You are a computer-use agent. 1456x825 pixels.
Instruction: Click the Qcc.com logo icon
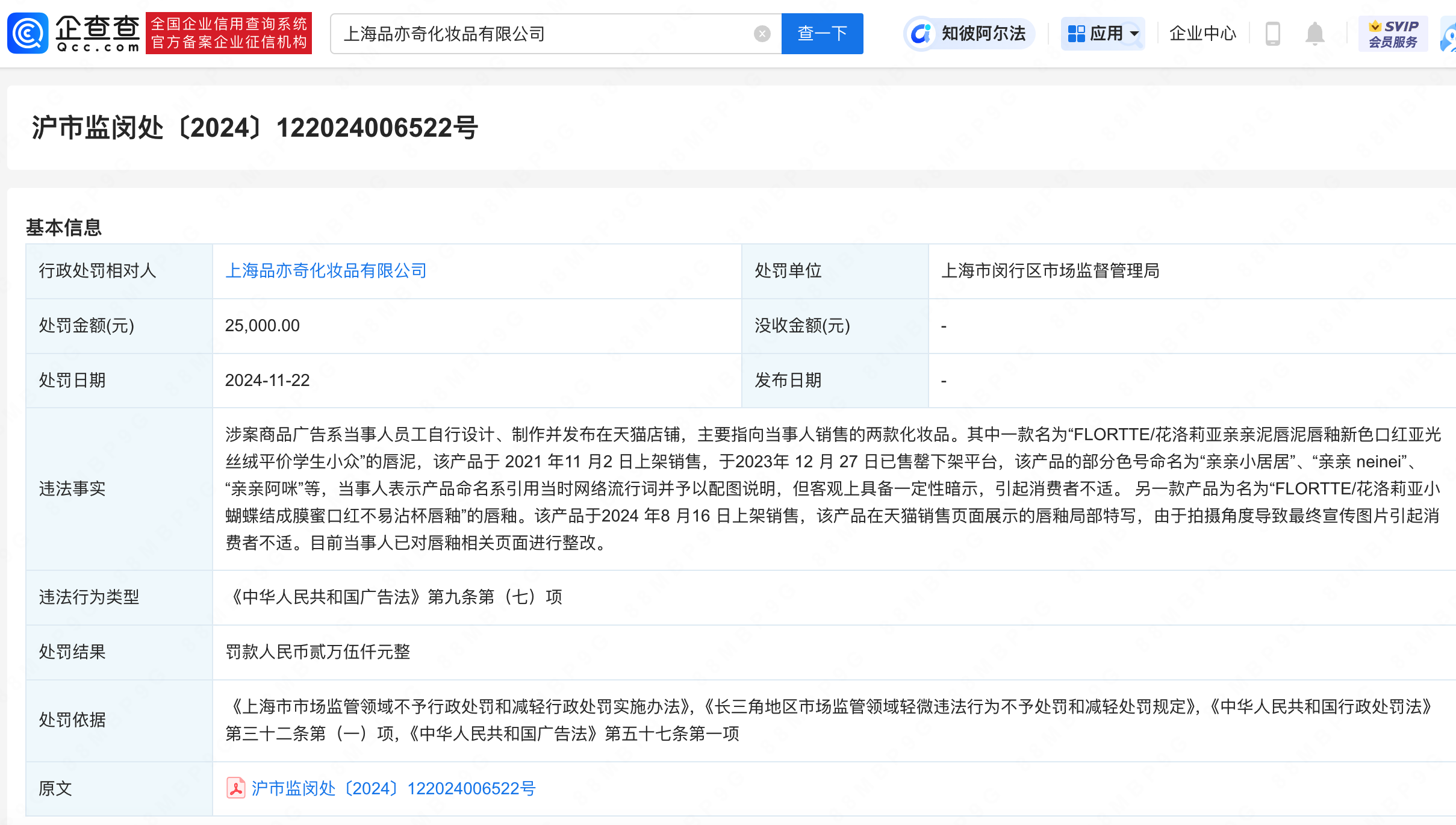click(x=27, y=33)
